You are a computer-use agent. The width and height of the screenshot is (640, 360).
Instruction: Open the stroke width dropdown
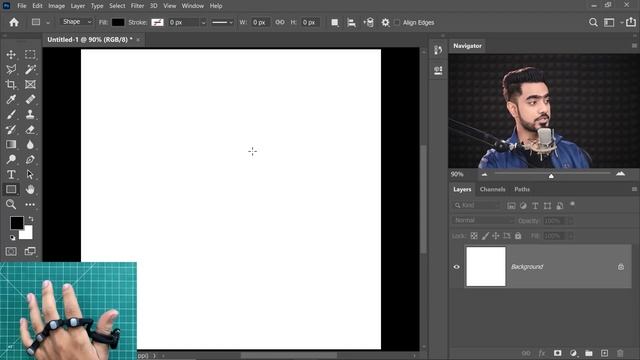tap(203, 22)
